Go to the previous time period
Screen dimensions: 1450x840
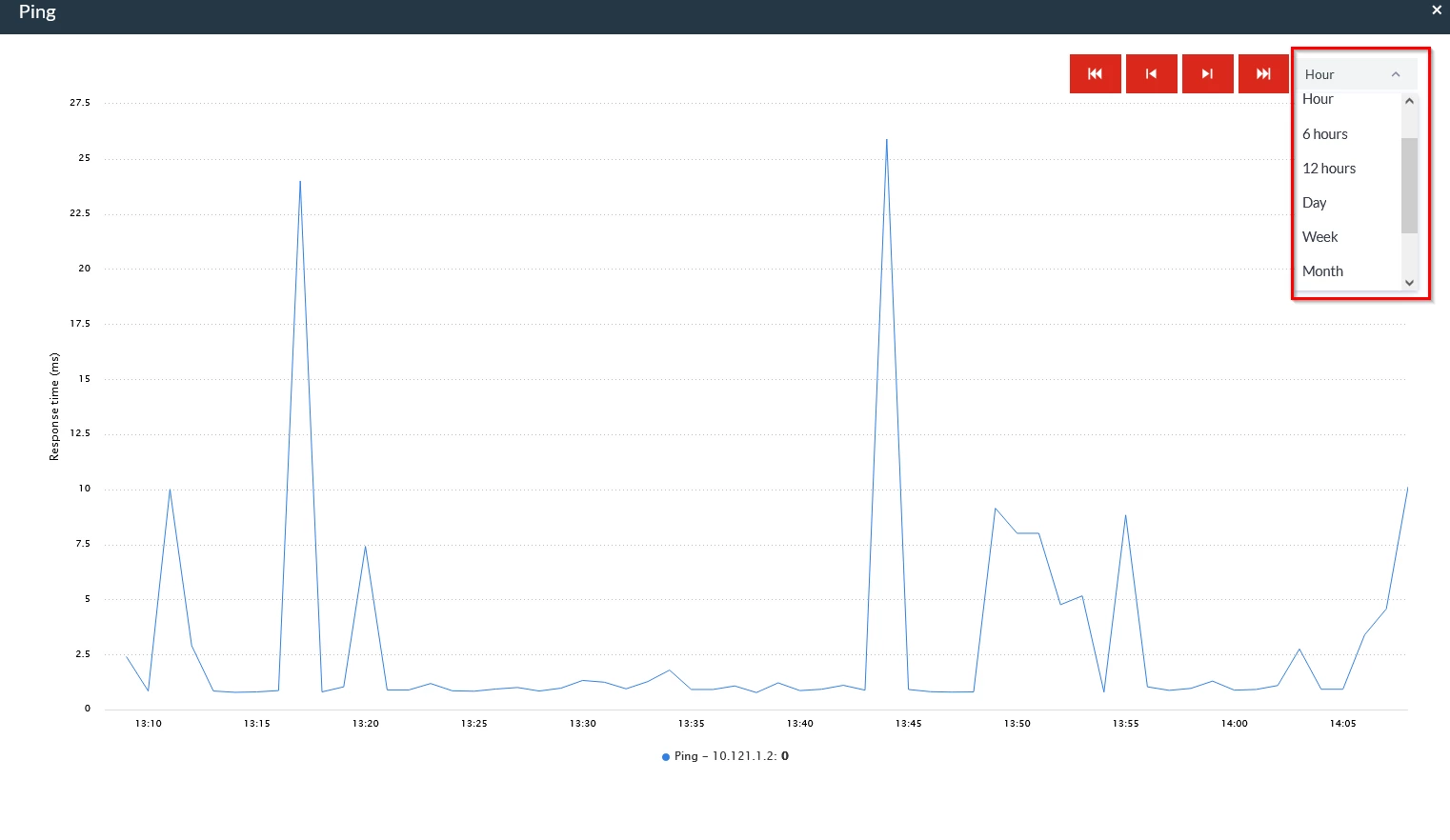pyautogui.click(x=1151, y=73)
